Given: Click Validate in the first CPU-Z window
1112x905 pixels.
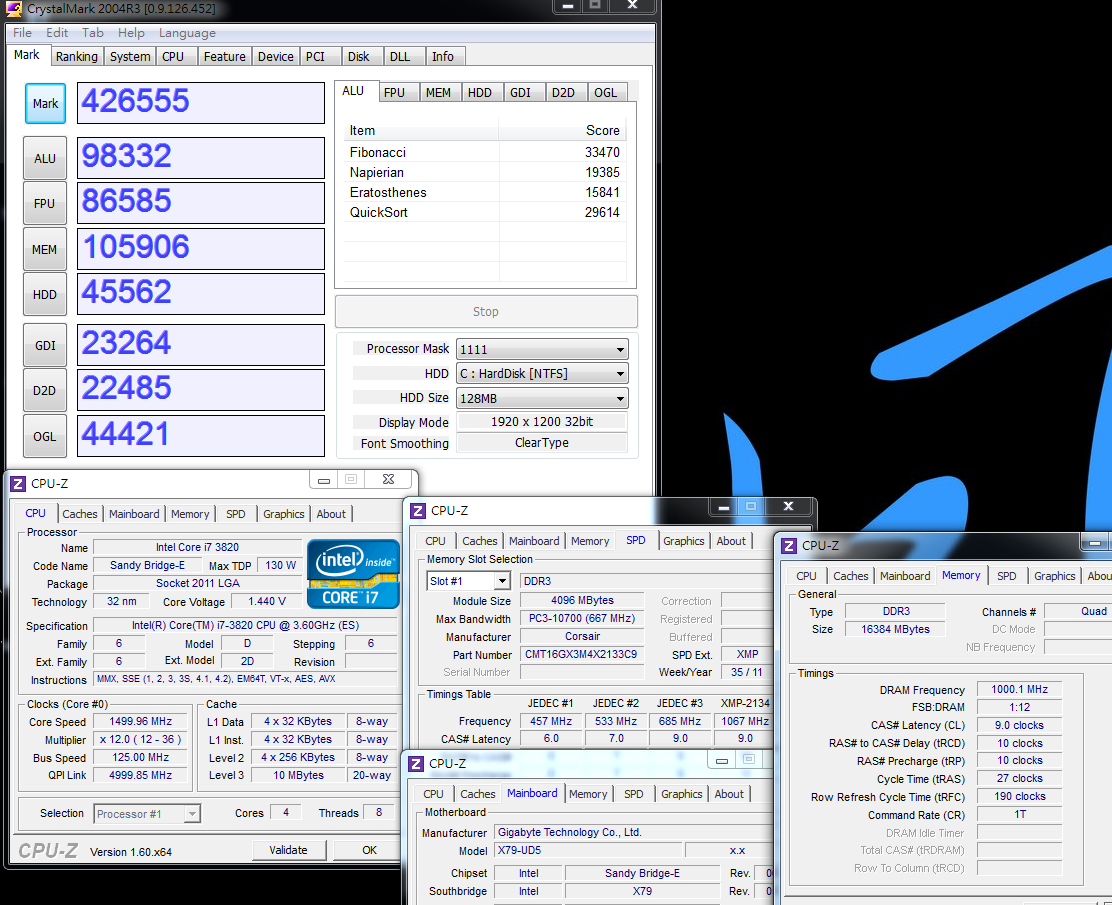Looking at the screenshot, I should [x=289, y=850].
